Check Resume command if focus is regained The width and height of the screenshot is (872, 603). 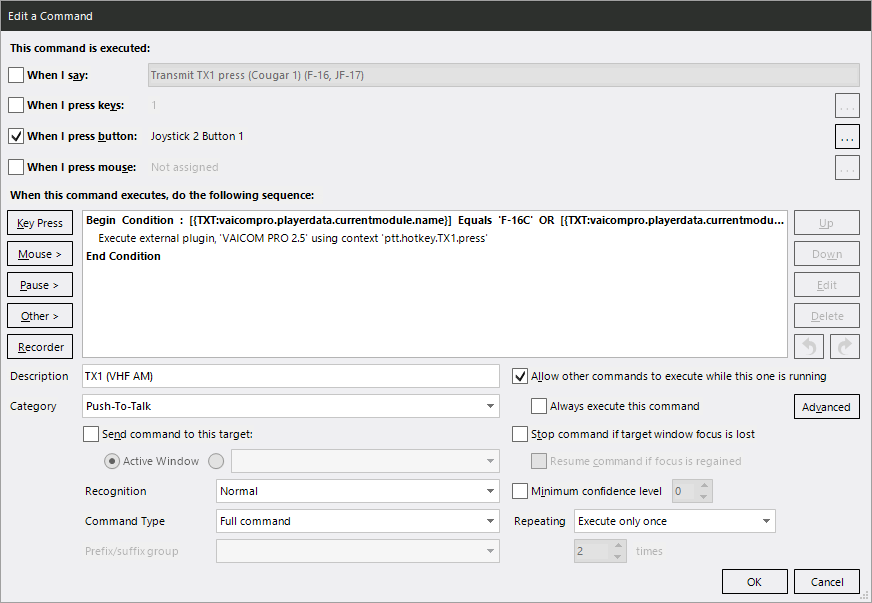[x=539, y=461]
